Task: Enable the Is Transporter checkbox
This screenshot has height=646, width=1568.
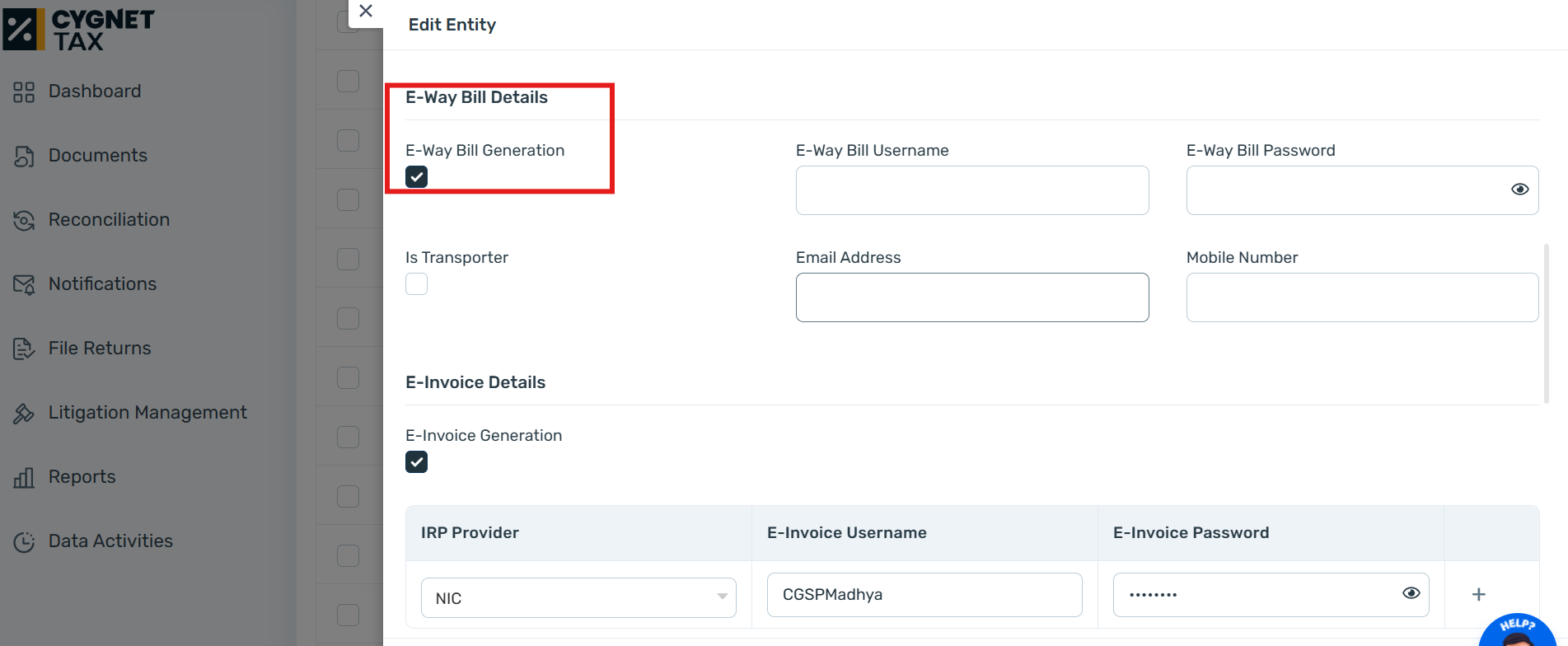Action: pos(417,284)
